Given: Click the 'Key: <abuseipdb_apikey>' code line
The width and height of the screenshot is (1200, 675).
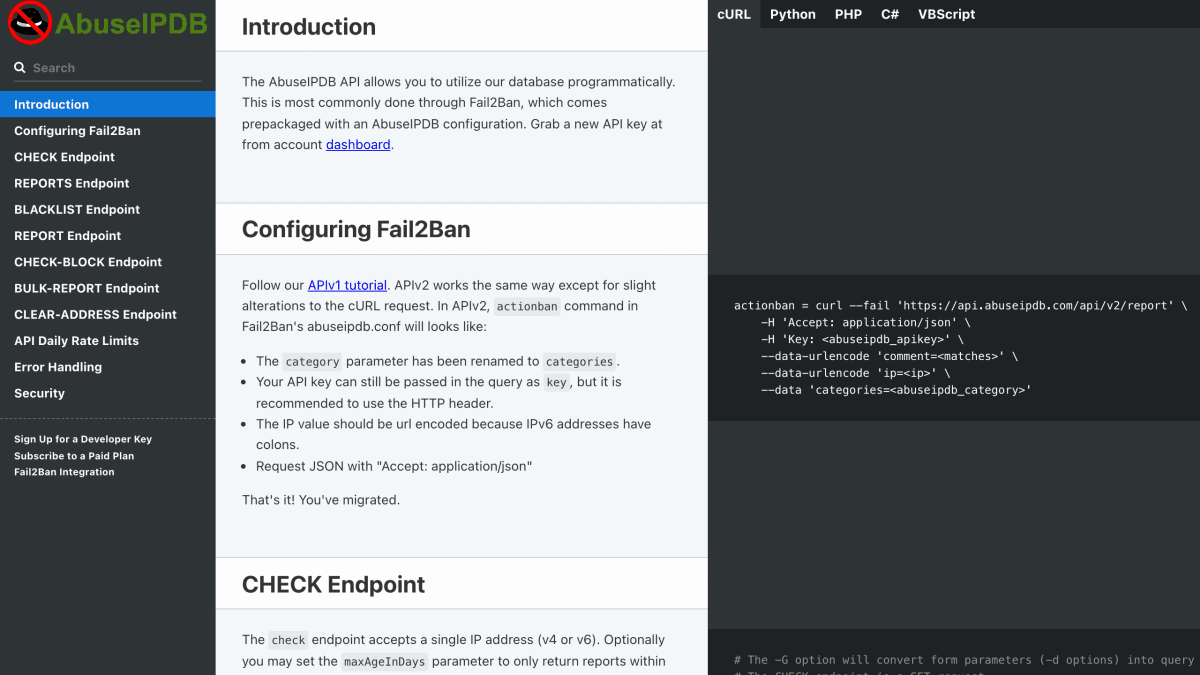Looking at the screenshot, I should click(862, 339).
